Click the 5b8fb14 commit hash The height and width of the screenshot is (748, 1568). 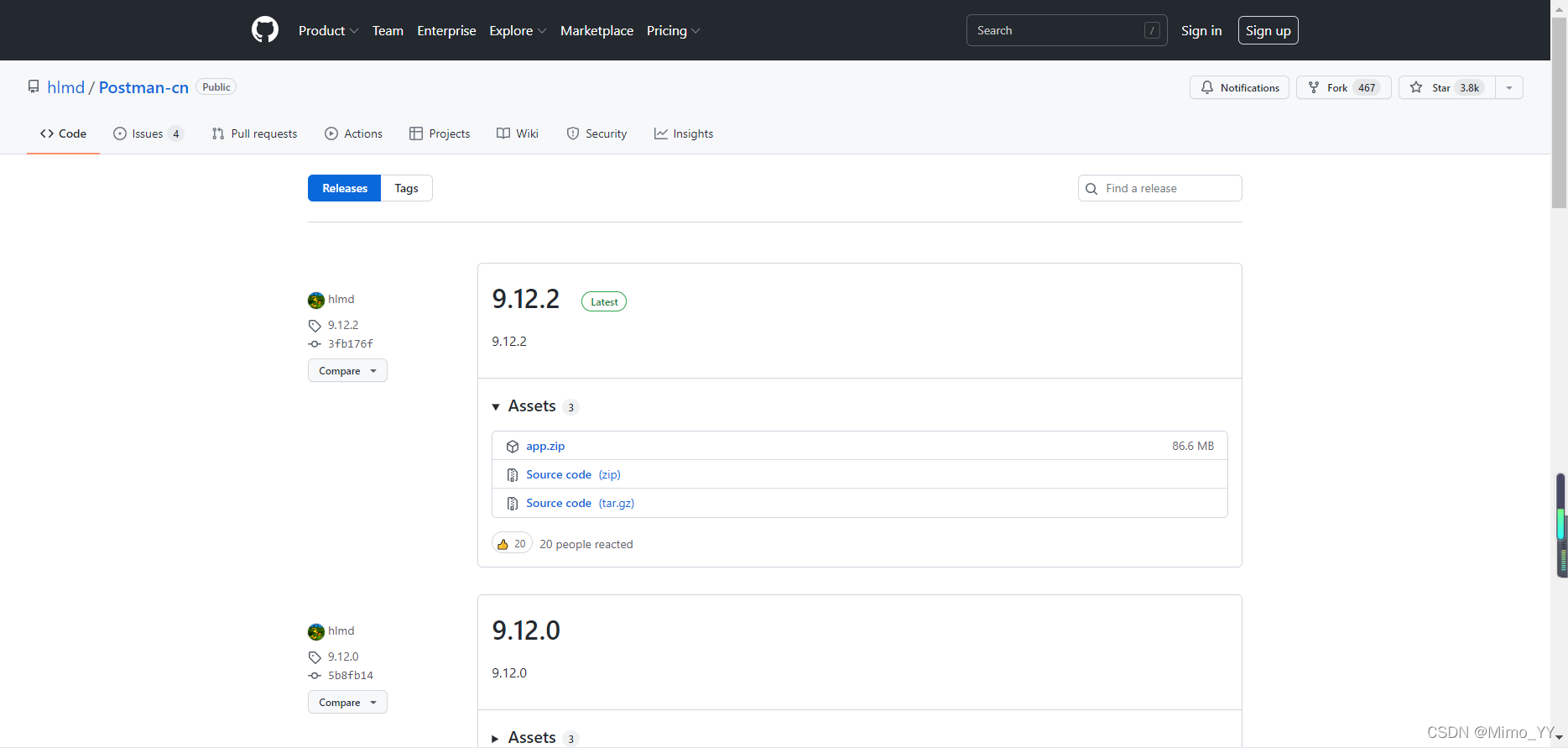click(351, 675)
